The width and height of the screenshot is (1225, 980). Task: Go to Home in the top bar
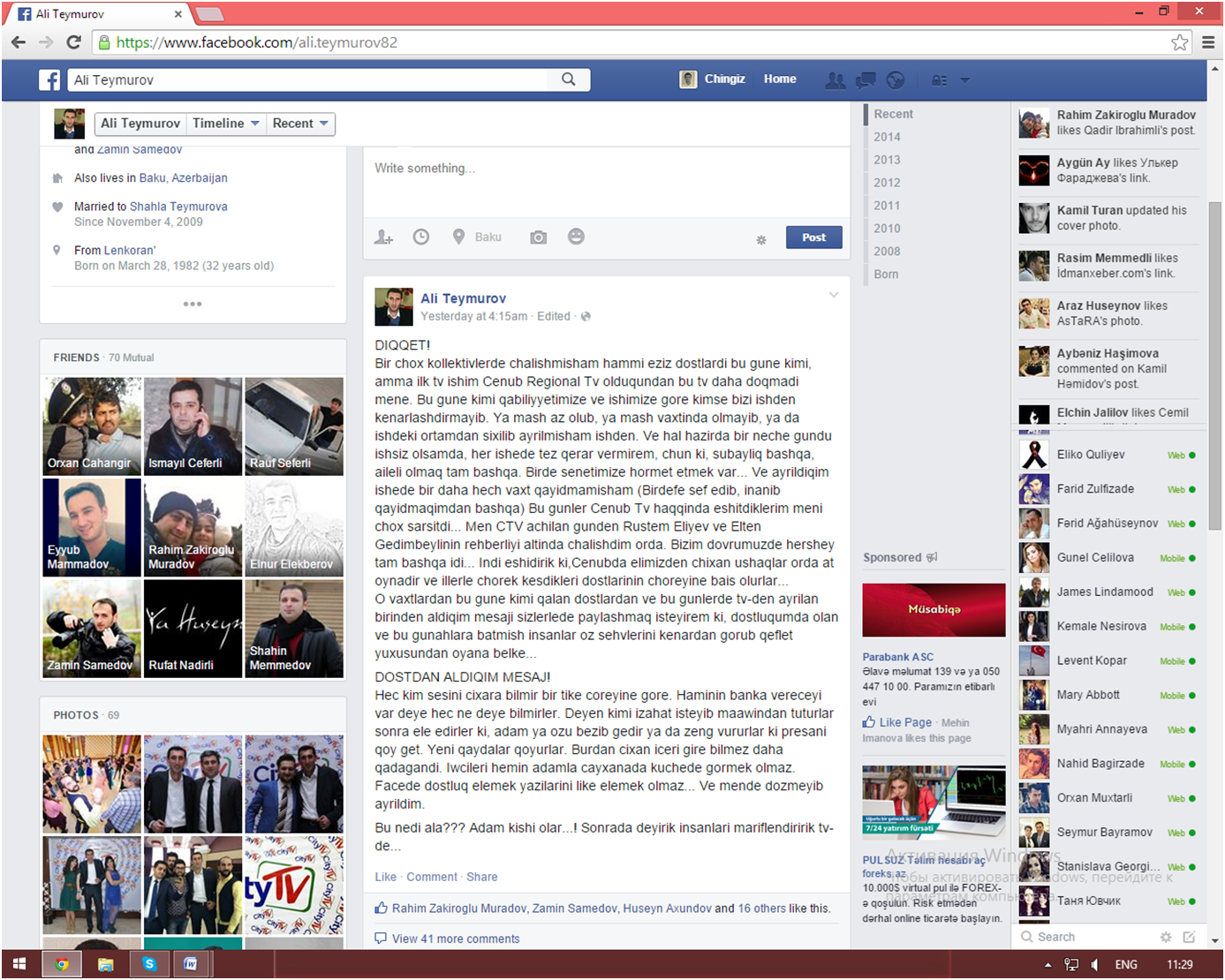click(780, 79)
